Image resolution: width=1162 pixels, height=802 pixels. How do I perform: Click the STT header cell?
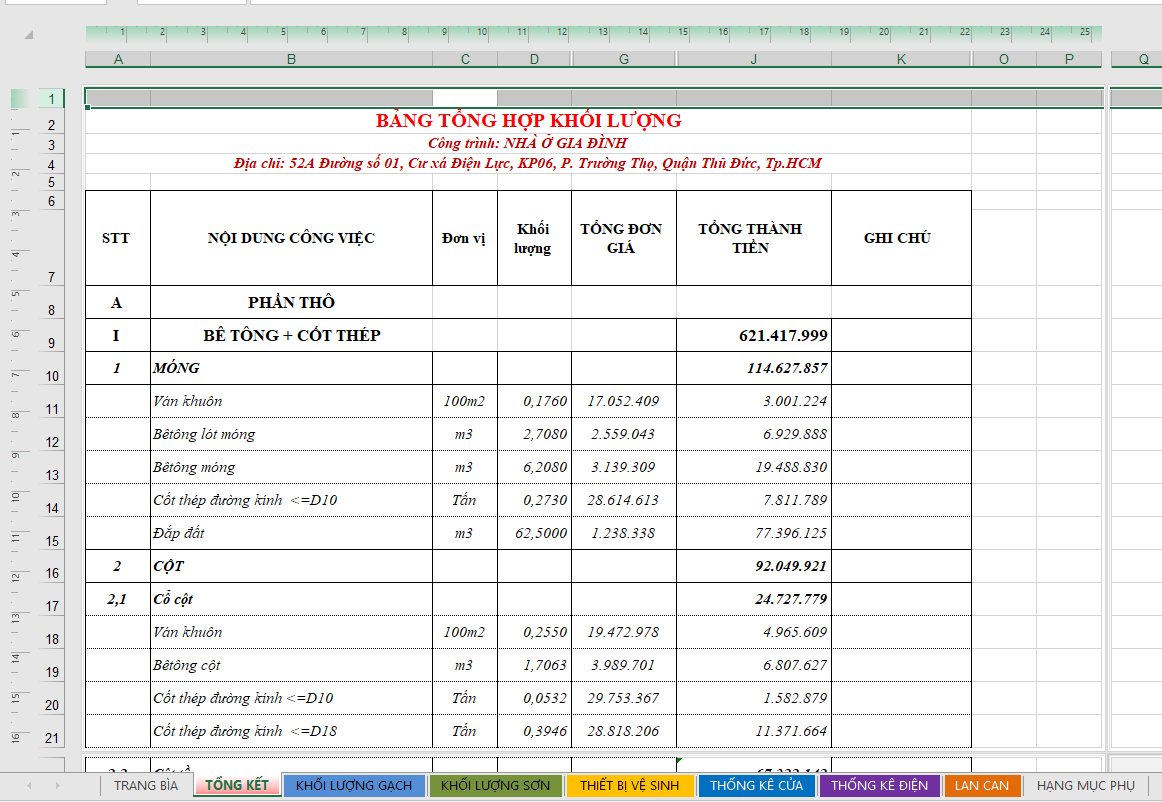118,238
